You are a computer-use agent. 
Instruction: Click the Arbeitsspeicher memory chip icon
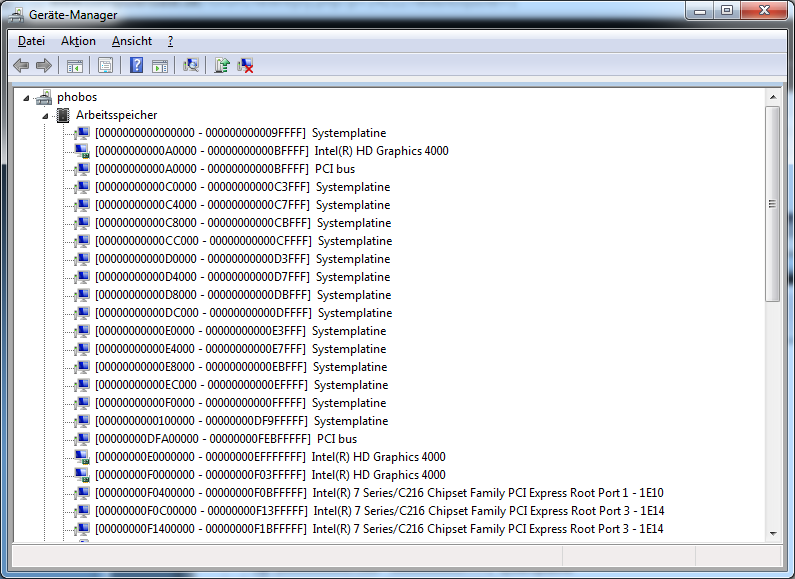point(63,115)
